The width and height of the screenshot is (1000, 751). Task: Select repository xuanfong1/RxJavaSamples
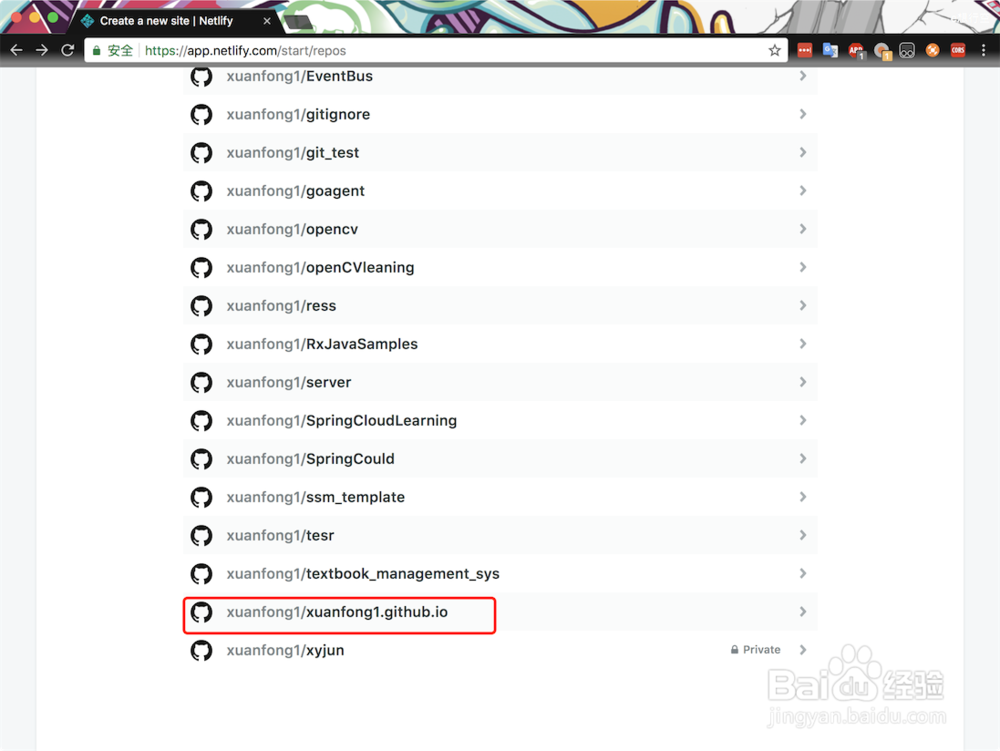[500, 344]
